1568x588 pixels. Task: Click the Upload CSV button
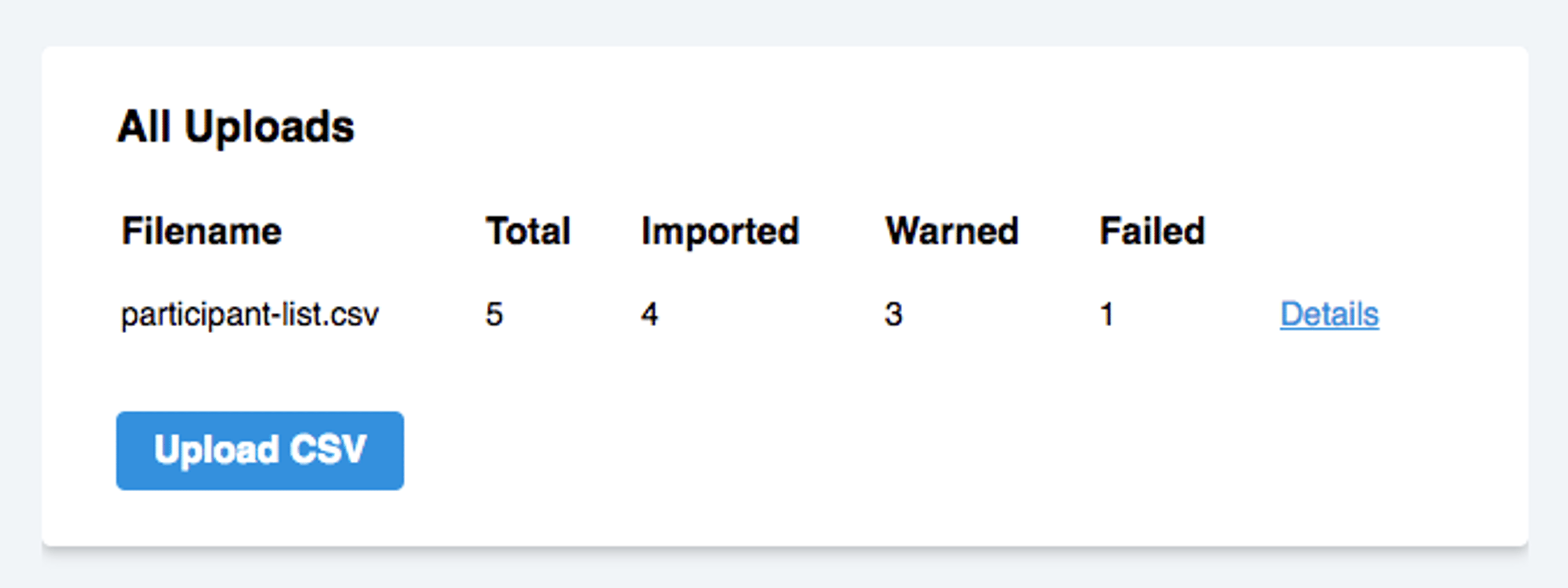click(x=260, y=451)
